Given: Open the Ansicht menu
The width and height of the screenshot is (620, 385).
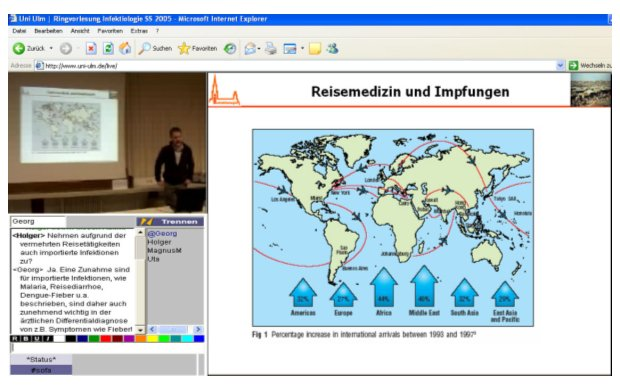Looking at the screenshot, I should [x=80, y=30].
